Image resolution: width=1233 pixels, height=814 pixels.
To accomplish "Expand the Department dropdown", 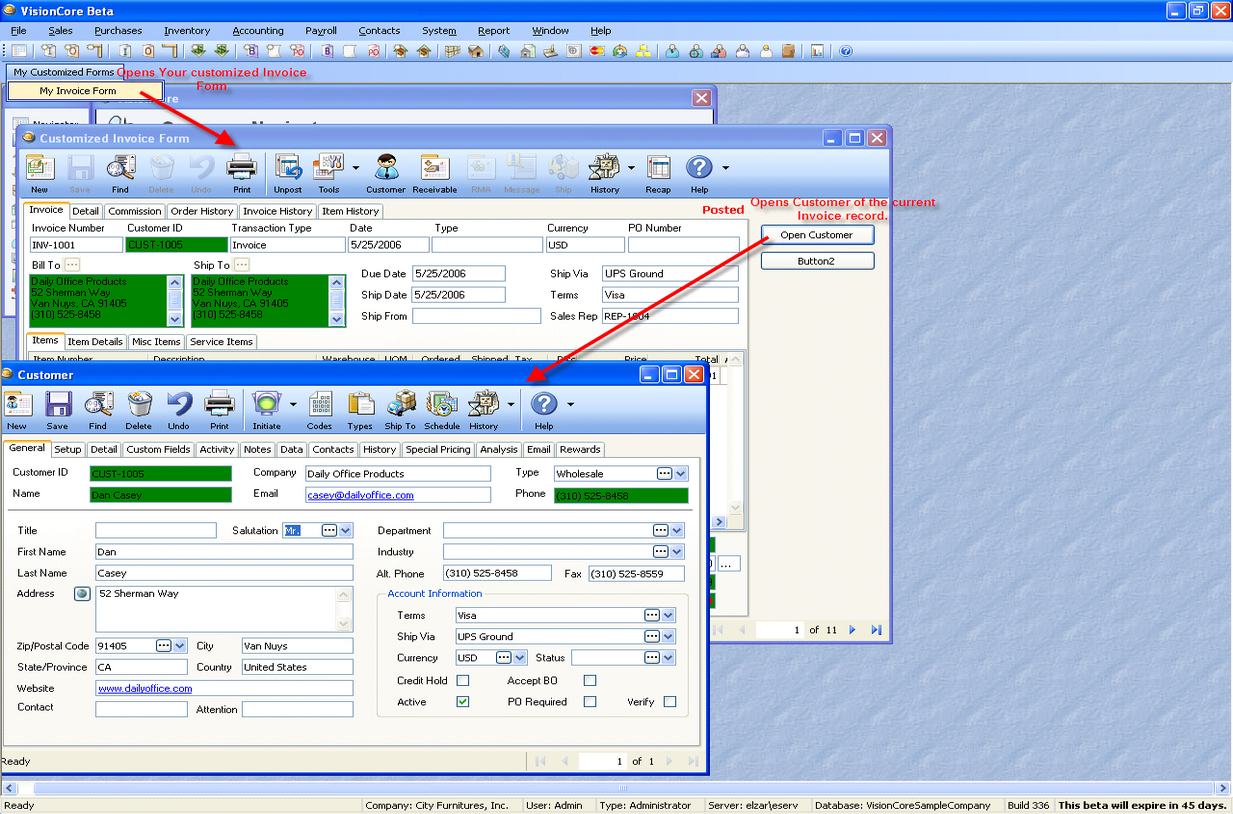I will 677,531.
